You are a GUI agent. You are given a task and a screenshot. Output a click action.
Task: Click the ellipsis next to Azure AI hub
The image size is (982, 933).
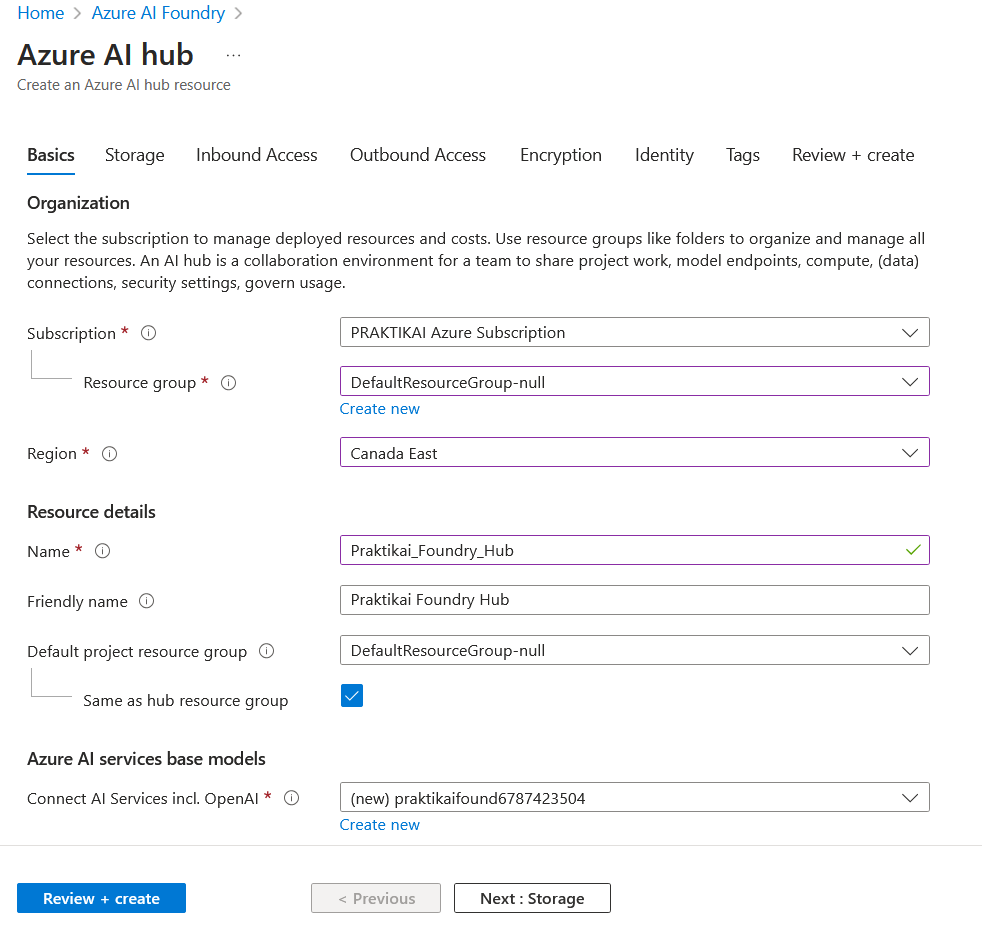(233, 55)
